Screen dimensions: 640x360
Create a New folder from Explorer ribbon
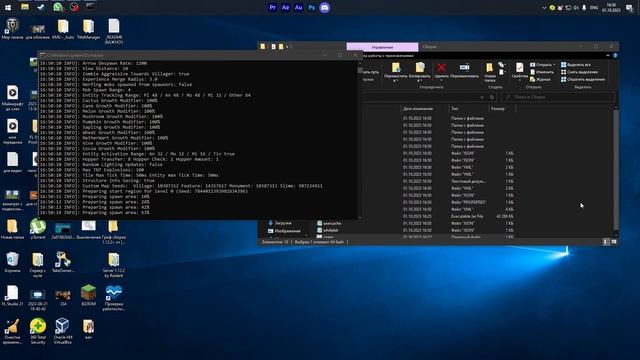pos(490,72)
